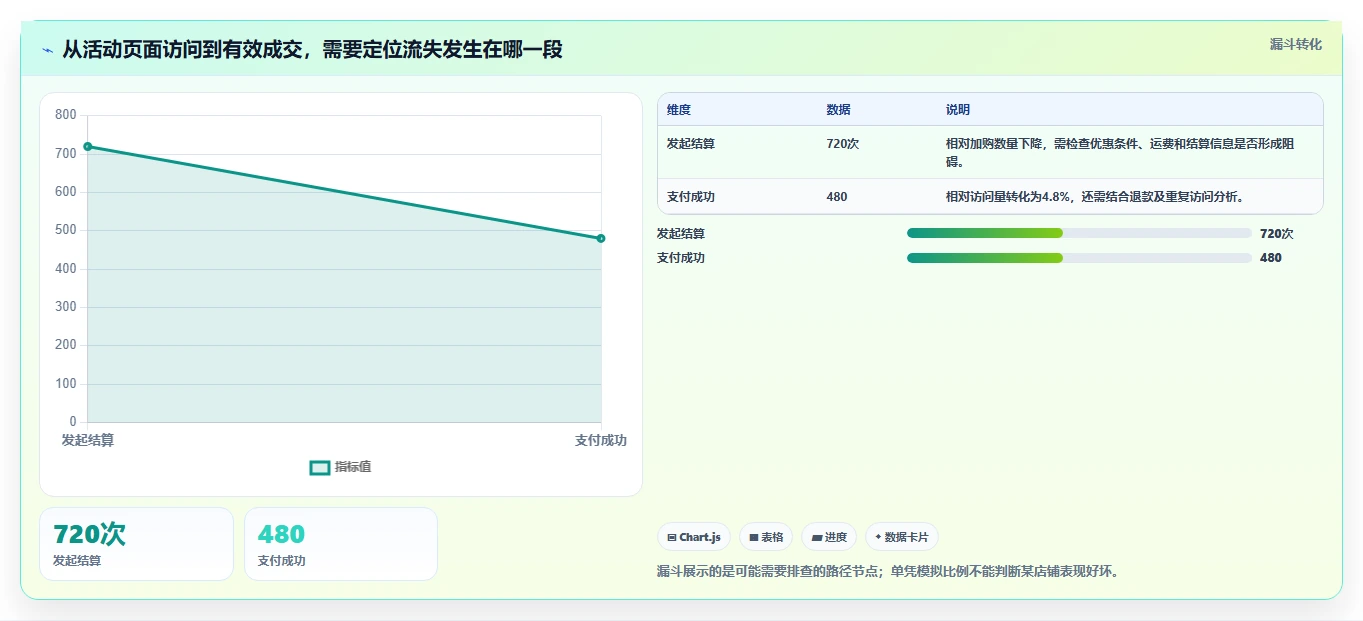This screenshot has height=621, width=1363.
Task: Click the icon inside the Chart.js chip
Action: pyautogui.click(x=672, y=538)
